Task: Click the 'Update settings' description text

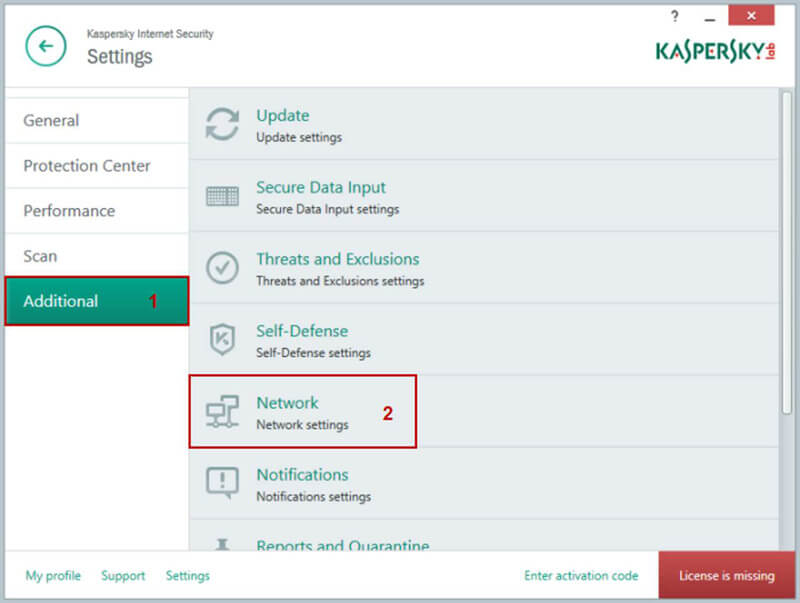Action: pos(299,138)
